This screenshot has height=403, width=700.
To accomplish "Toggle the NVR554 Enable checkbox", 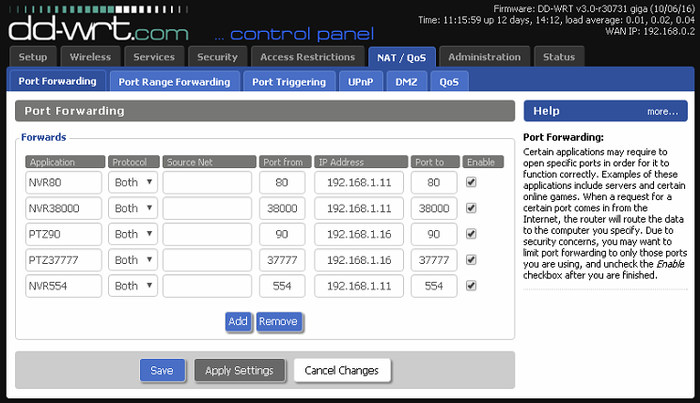I will pyautogui.click(x=471, y=286).
